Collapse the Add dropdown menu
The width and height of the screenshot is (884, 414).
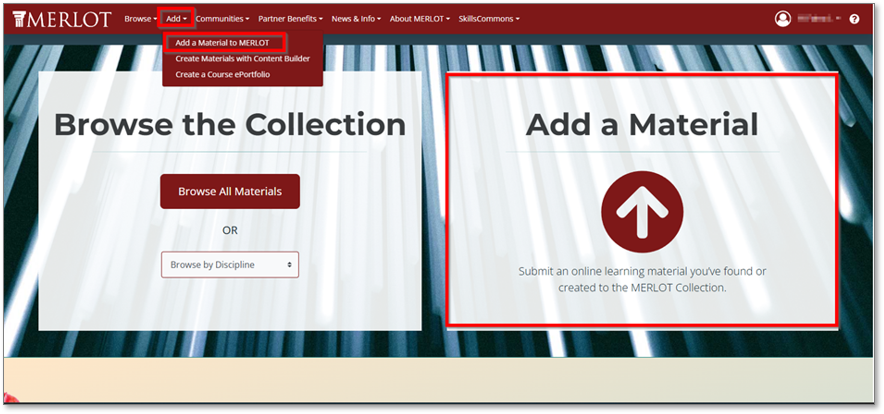[x=176, y=19]
